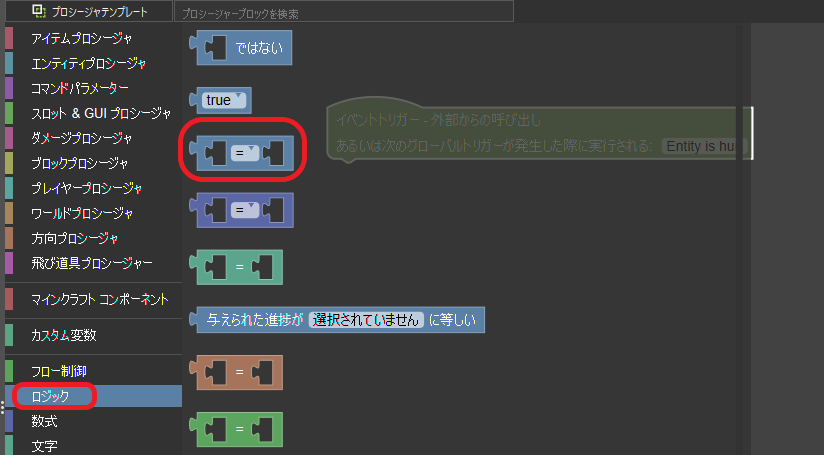Pick the bright green equals block at the bottom
Screen dimensions: 824x455
tap(236, 429)
